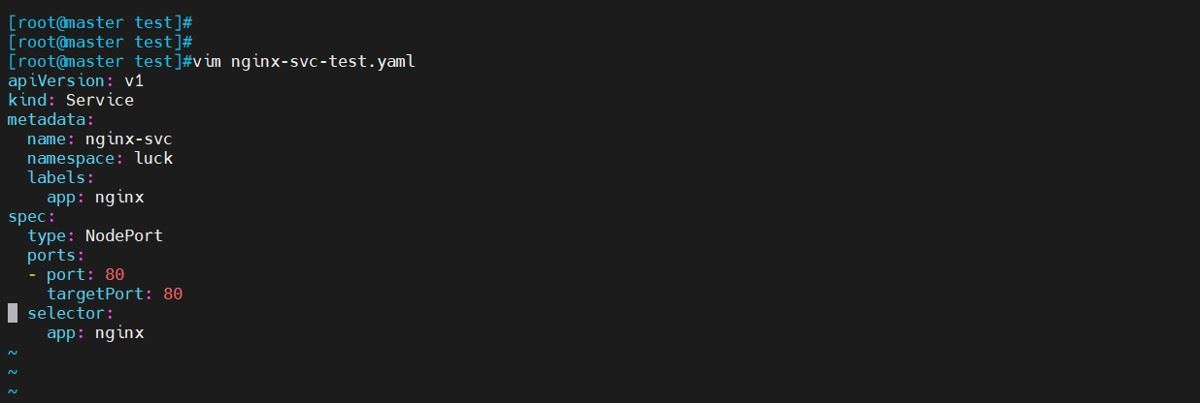Click nginx value under selector
The height and width of the screenshot is (403, 1200).
119,333
